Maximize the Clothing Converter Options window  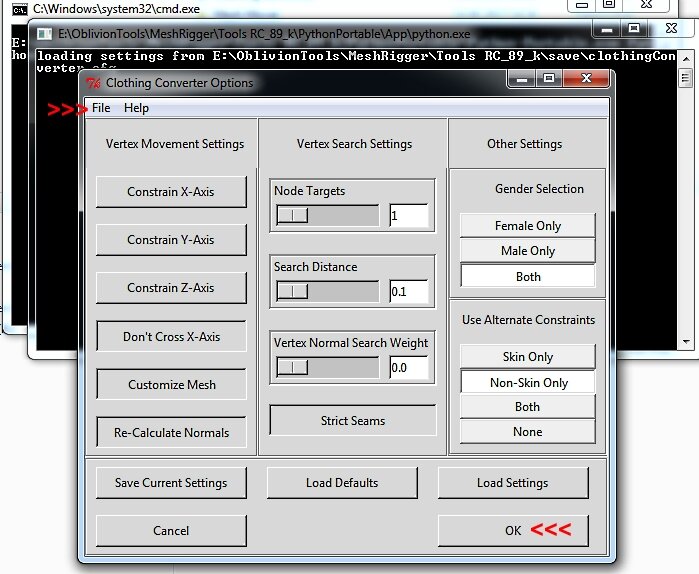(549, 79)
